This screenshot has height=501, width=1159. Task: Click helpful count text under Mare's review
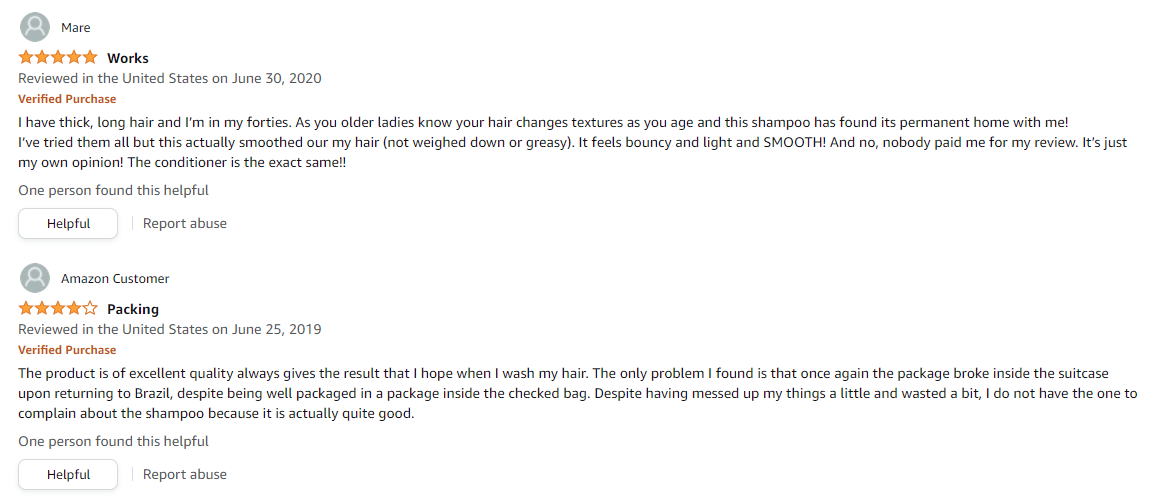[x=113, y=190]
